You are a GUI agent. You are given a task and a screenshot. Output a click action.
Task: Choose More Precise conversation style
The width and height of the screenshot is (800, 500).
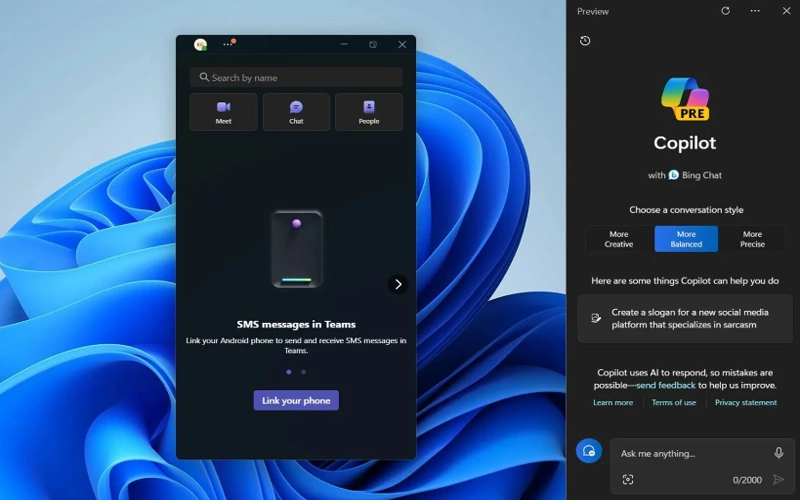pos(753,239)
